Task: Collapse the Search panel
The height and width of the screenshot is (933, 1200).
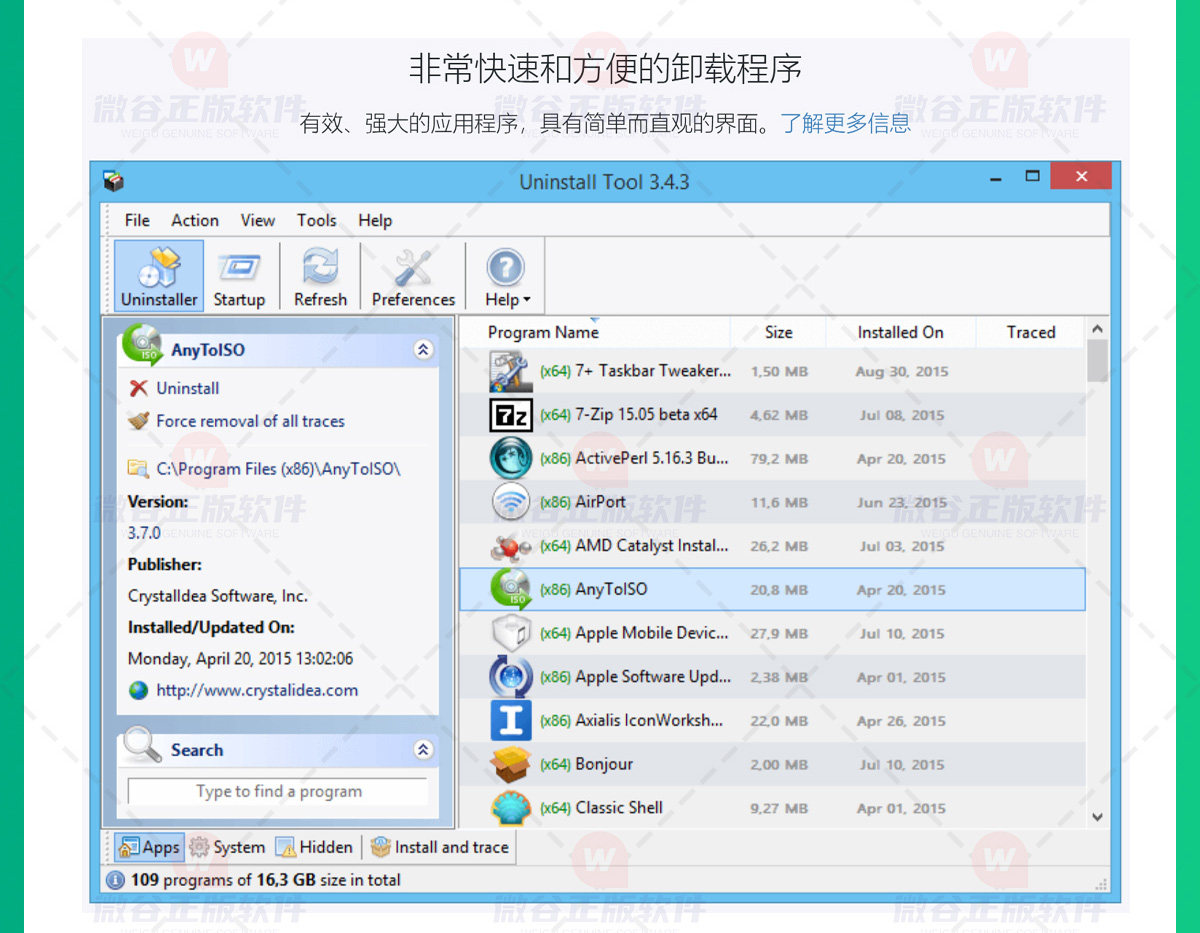Action: pos(423,750)
